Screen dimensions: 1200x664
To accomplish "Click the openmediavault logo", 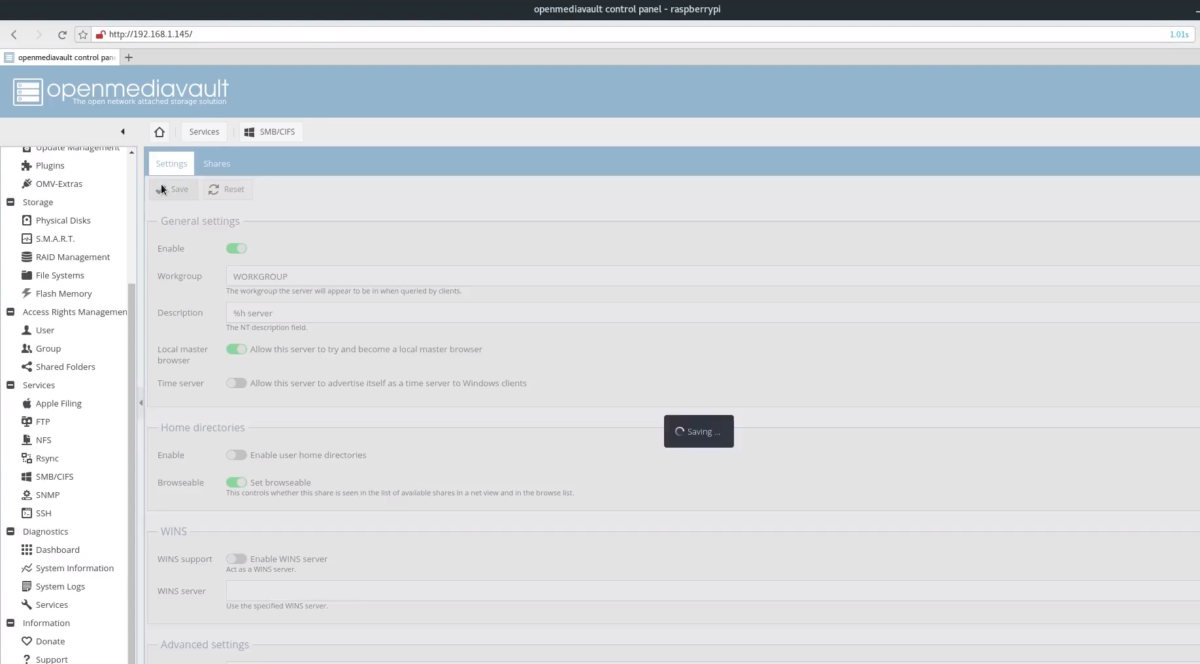I will coord(121,92).
